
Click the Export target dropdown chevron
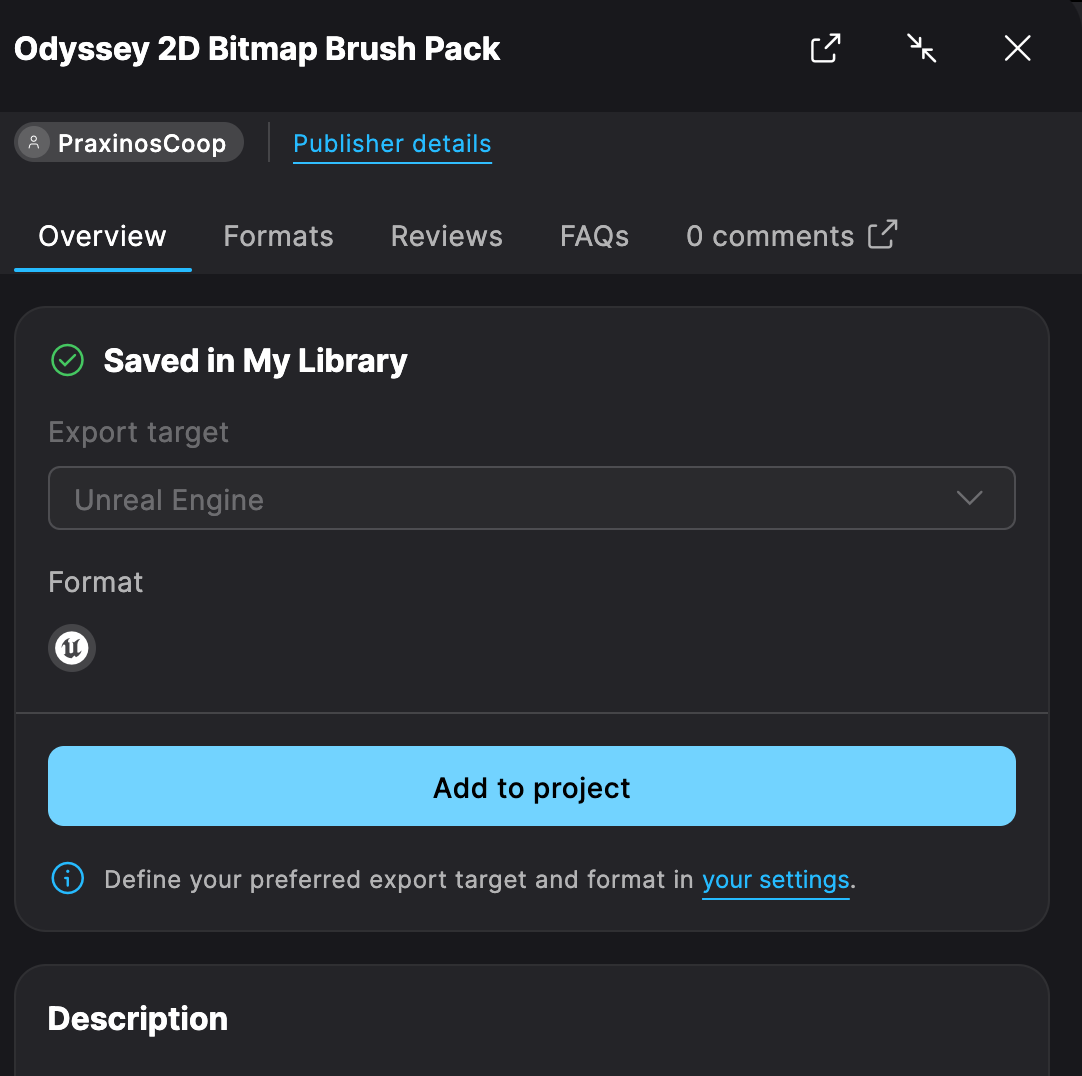(969, 498)
